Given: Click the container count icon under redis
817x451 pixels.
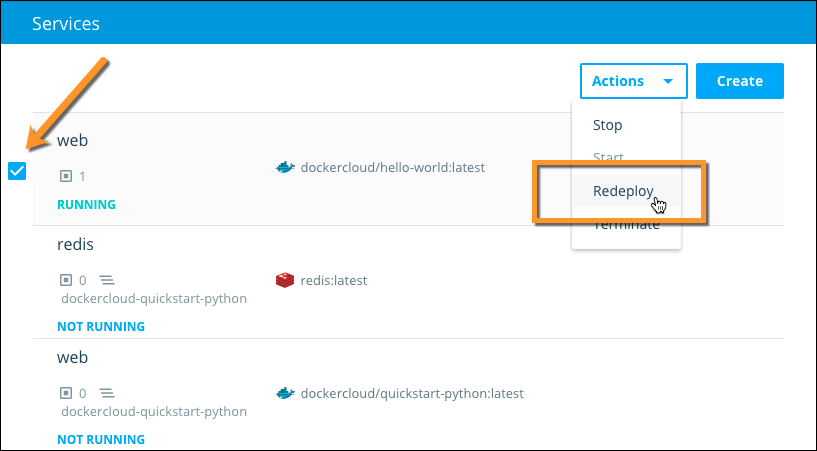Looking at the screenshot, I should 66,281.
